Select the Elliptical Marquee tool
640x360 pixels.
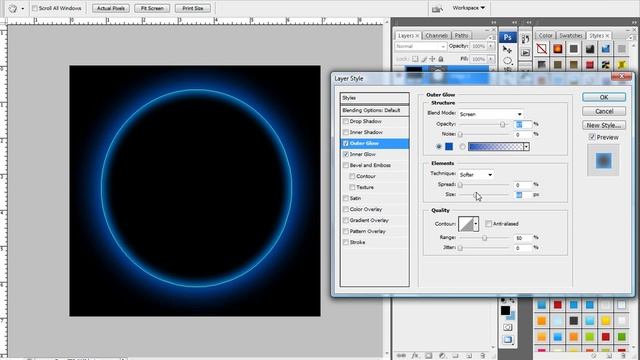pyautogui.click(x=507, y=61)
